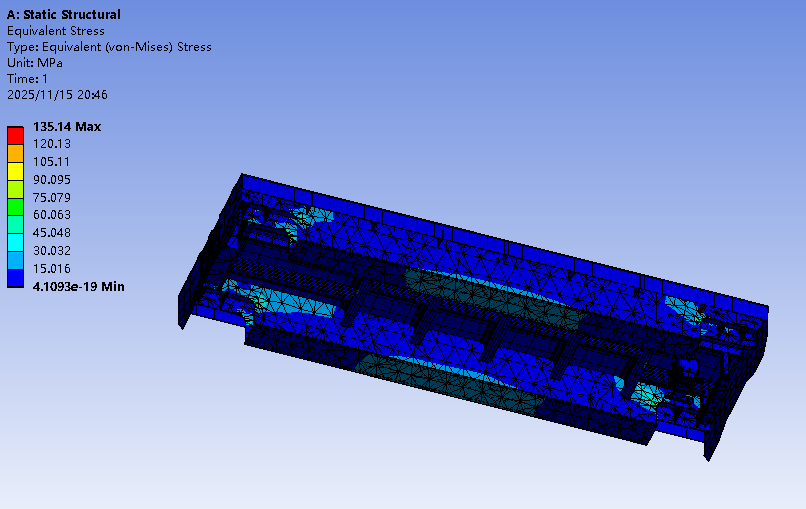Screen dimensions: 806x509
Task: Click the red color band in legend
Action: click(x=15, y=135)
